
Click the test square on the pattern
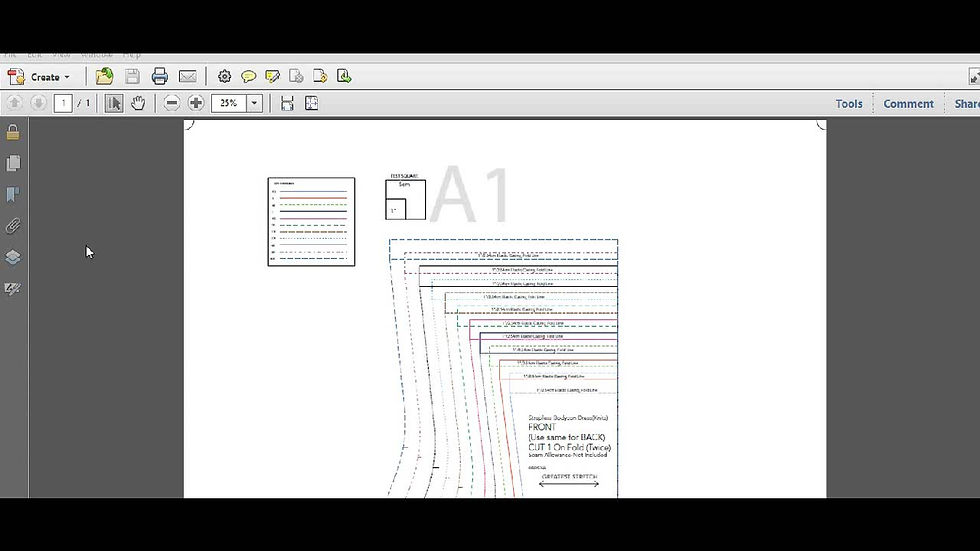click(x=405, y=199)
